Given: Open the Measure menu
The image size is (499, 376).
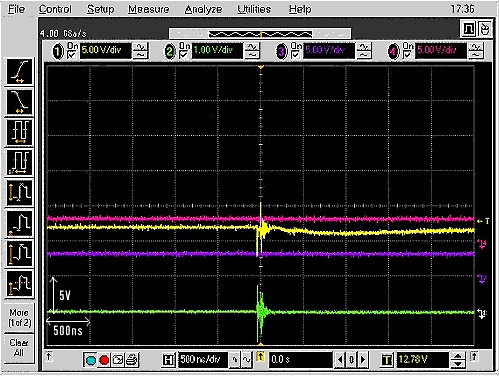Looking at the screenshot, I should 149,9.
